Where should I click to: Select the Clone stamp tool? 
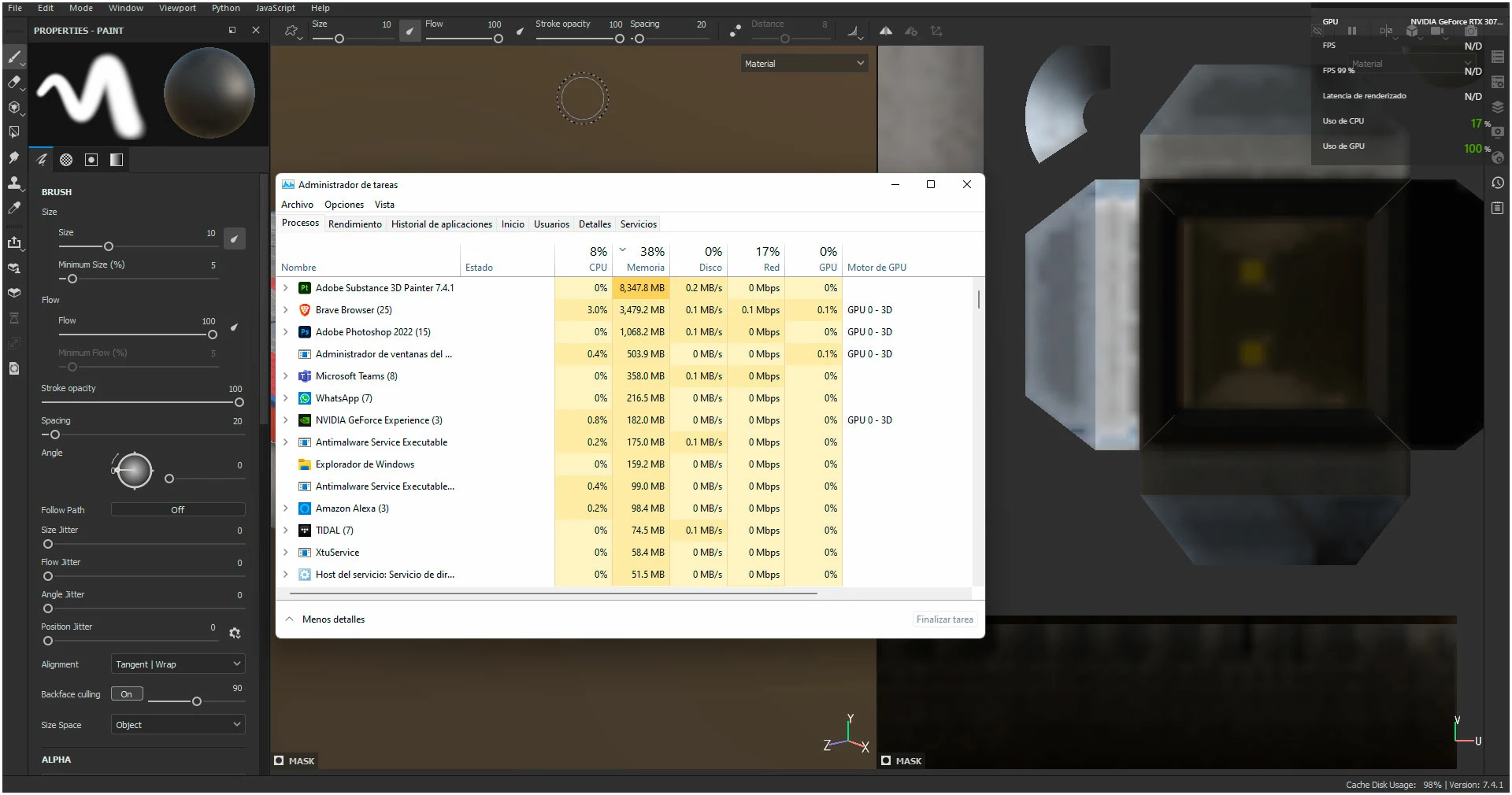tap(14, 183)
